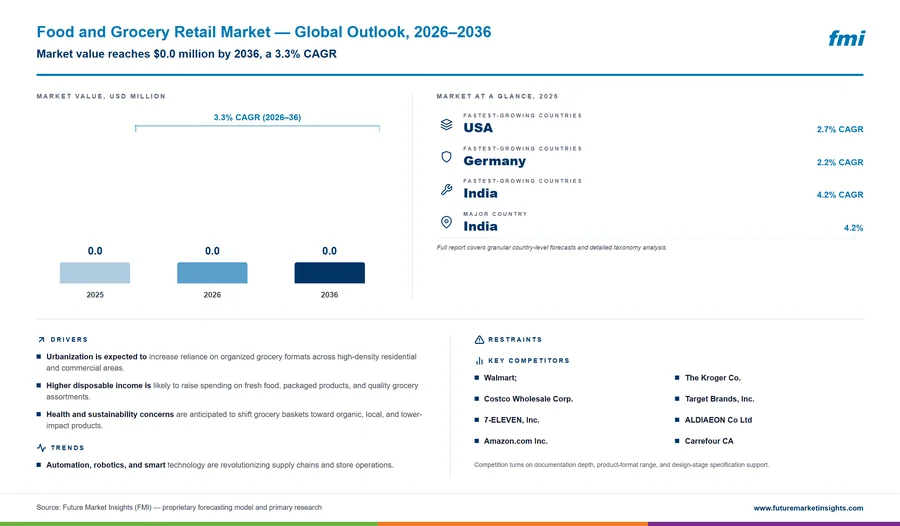Click the shield icon beside Germany
Screen dimensions: 900x526
point(446,157)
